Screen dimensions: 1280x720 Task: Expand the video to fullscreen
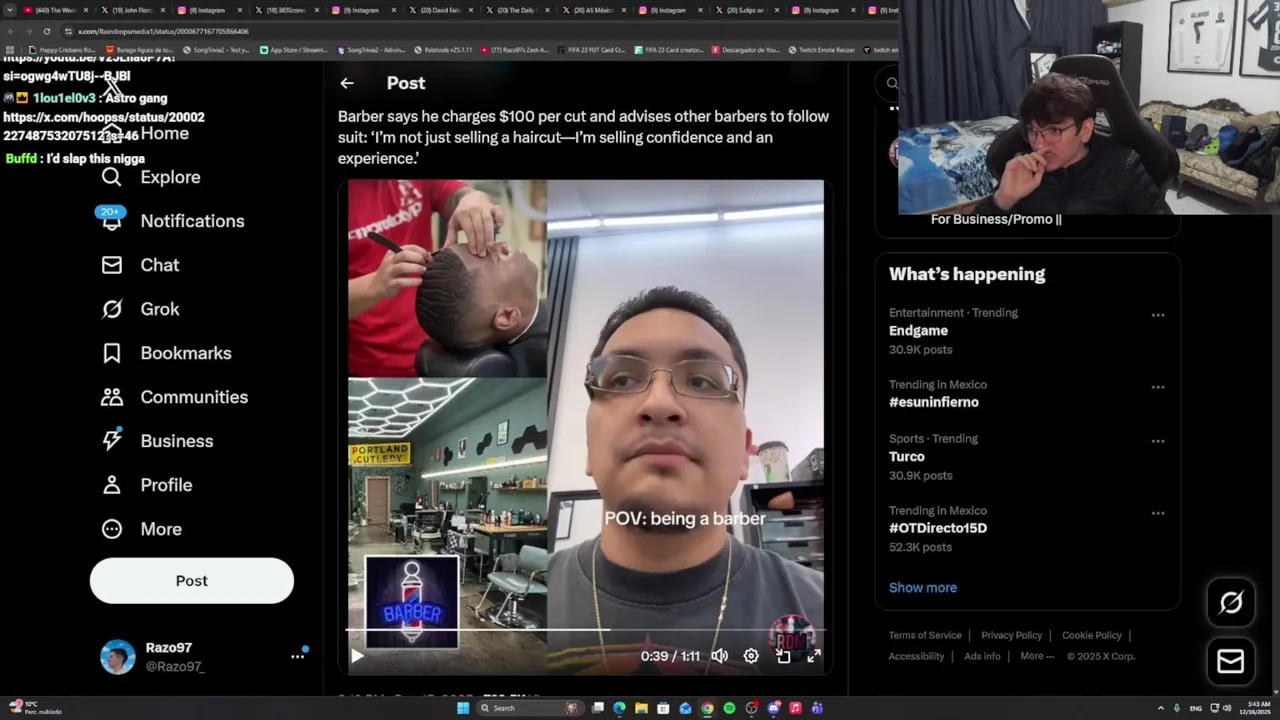click(x=814, y=656)
